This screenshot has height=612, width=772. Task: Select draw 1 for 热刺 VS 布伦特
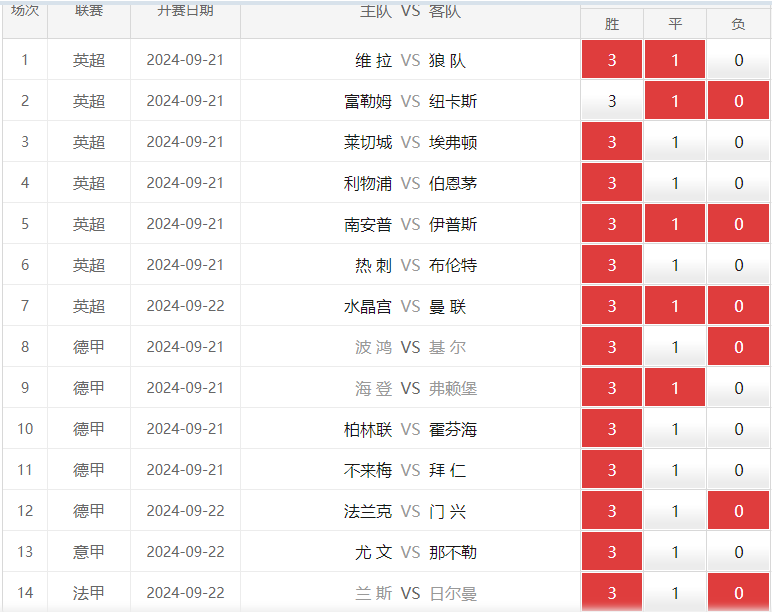pyautogui.click(x=675, y=265)
